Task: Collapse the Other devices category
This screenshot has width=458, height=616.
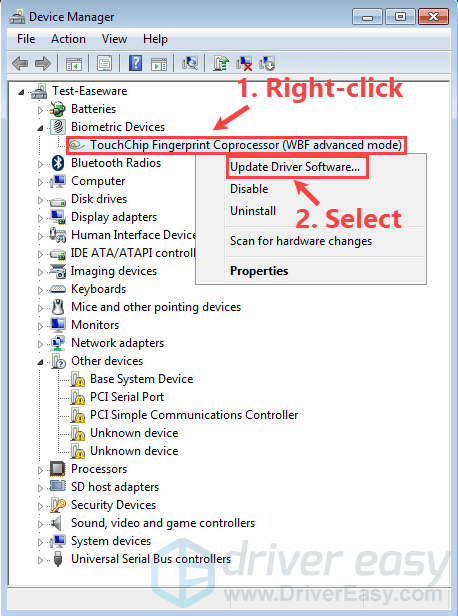Action: tap(40, 362)
